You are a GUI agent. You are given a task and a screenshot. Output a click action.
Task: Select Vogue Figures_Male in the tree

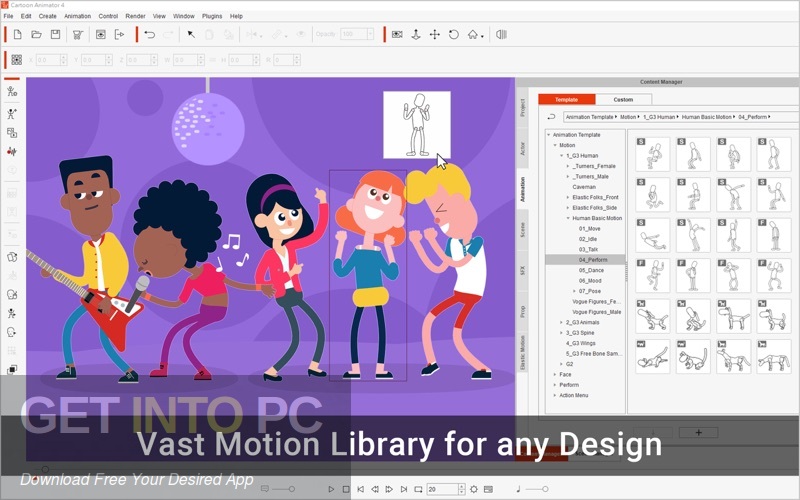pyautogui.click(x=596, y=312)
